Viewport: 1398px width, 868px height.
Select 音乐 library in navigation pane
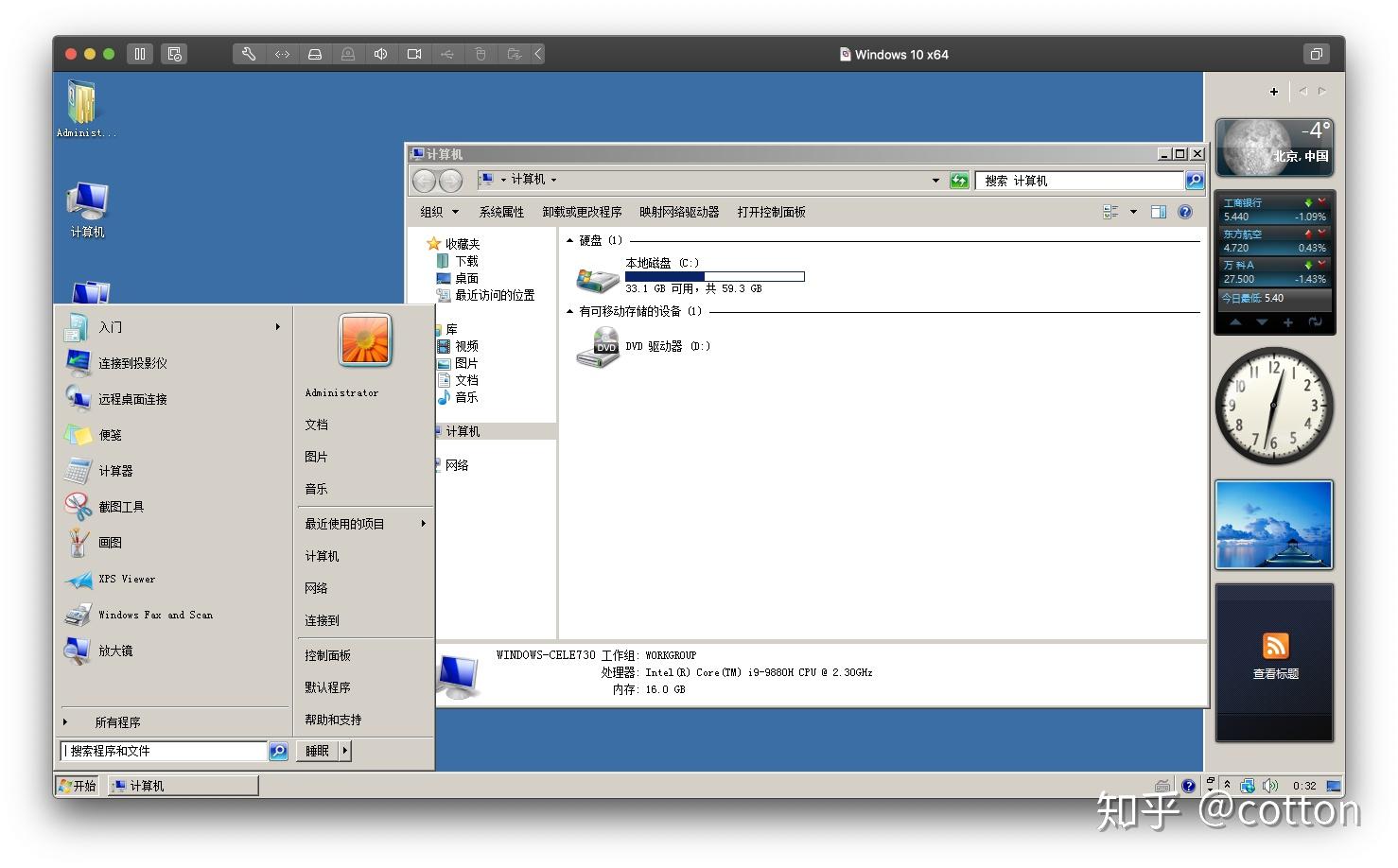pos(458,397)
